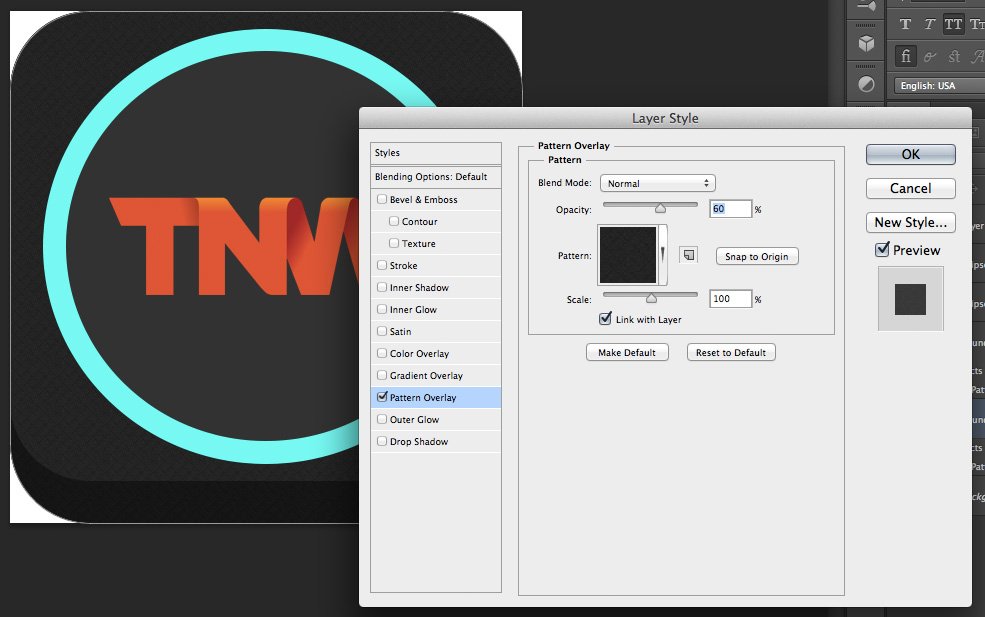
Task: Click the Faux Bold T icon
Action: point(905,24)
